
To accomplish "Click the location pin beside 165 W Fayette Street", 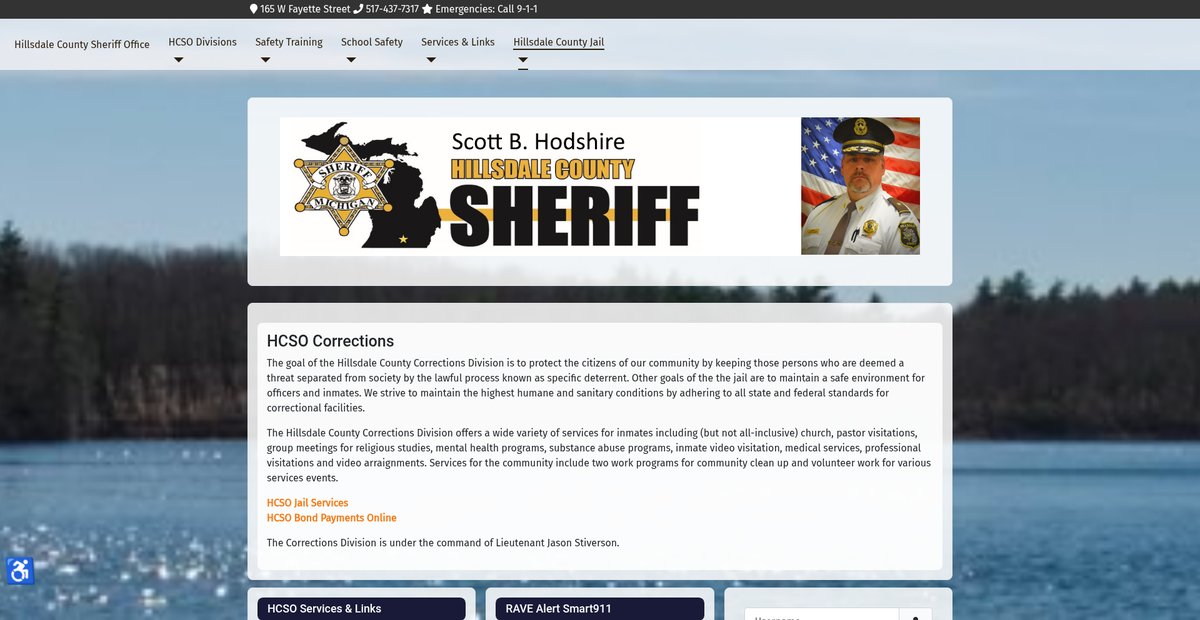I will coord(254,9).
